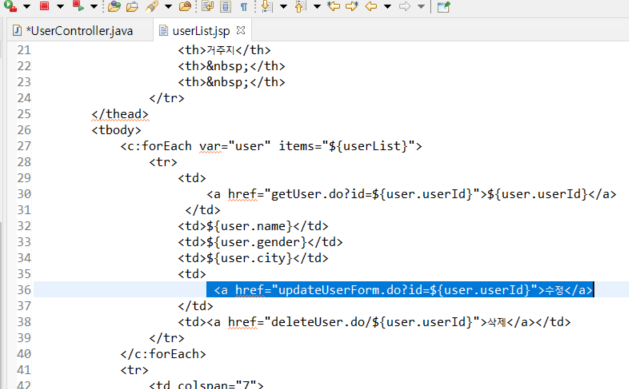This screenshot has width=629, height=389.
Task: Click ${user.name} text on line 32
Action: click(250, 226)
